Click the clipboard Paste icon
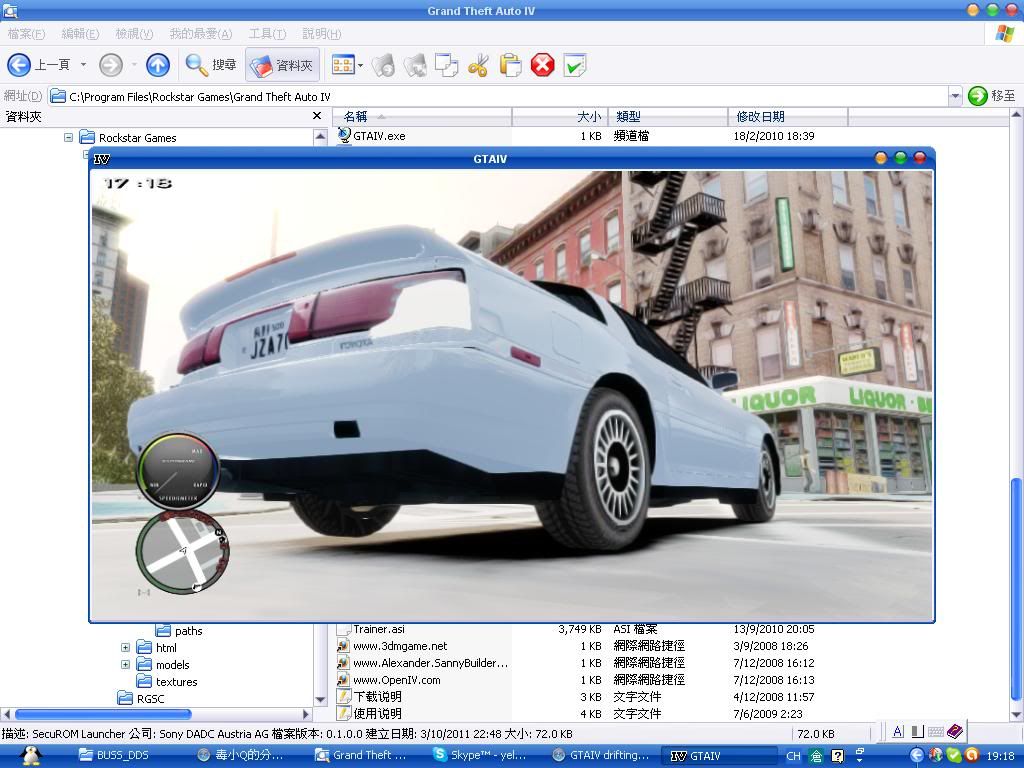 point(510,66)
